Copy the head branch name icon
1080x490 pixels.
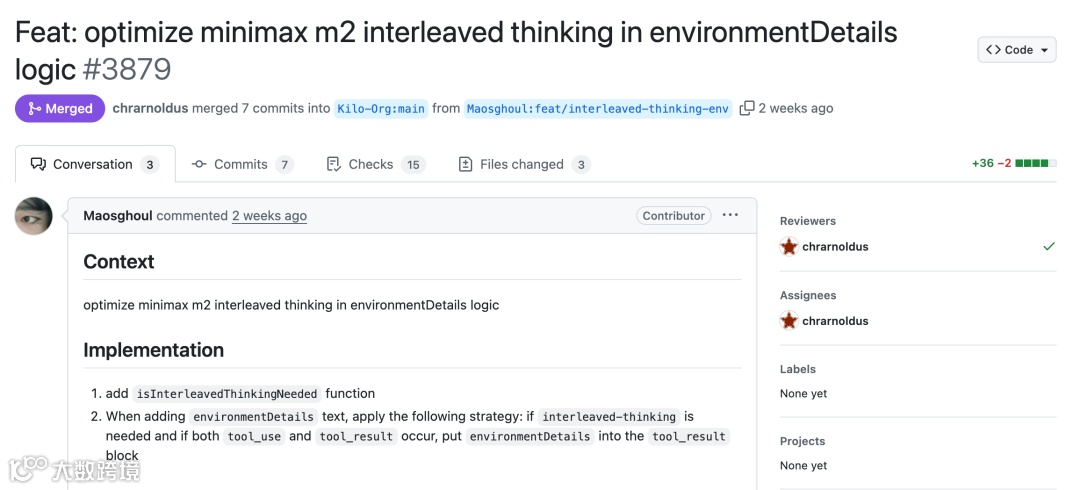pos(746,108)
